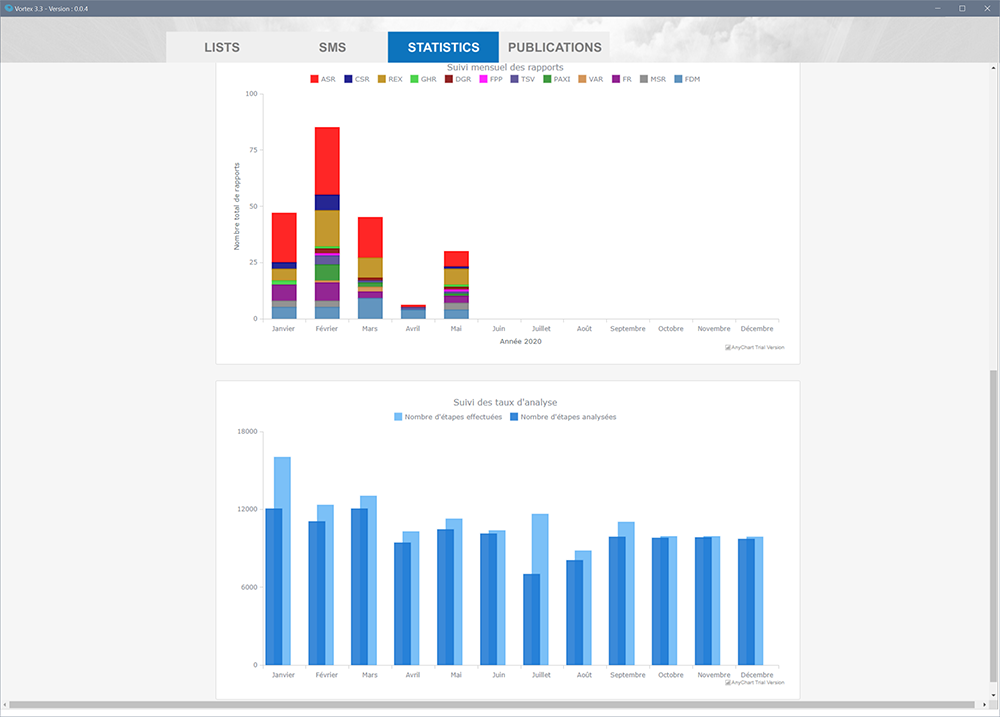
Task: Click the VAR legend marker
Action: click(583, 79)
